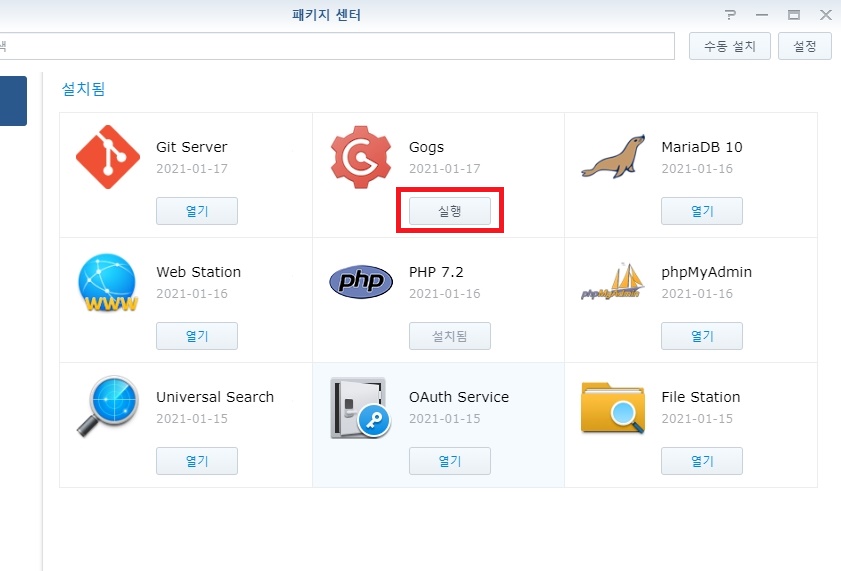Image resolution: width=841 pixels, height=571 pixels.
Task: Click the 설치됨 button under PHP 7.2
Action: click(449, 336)
